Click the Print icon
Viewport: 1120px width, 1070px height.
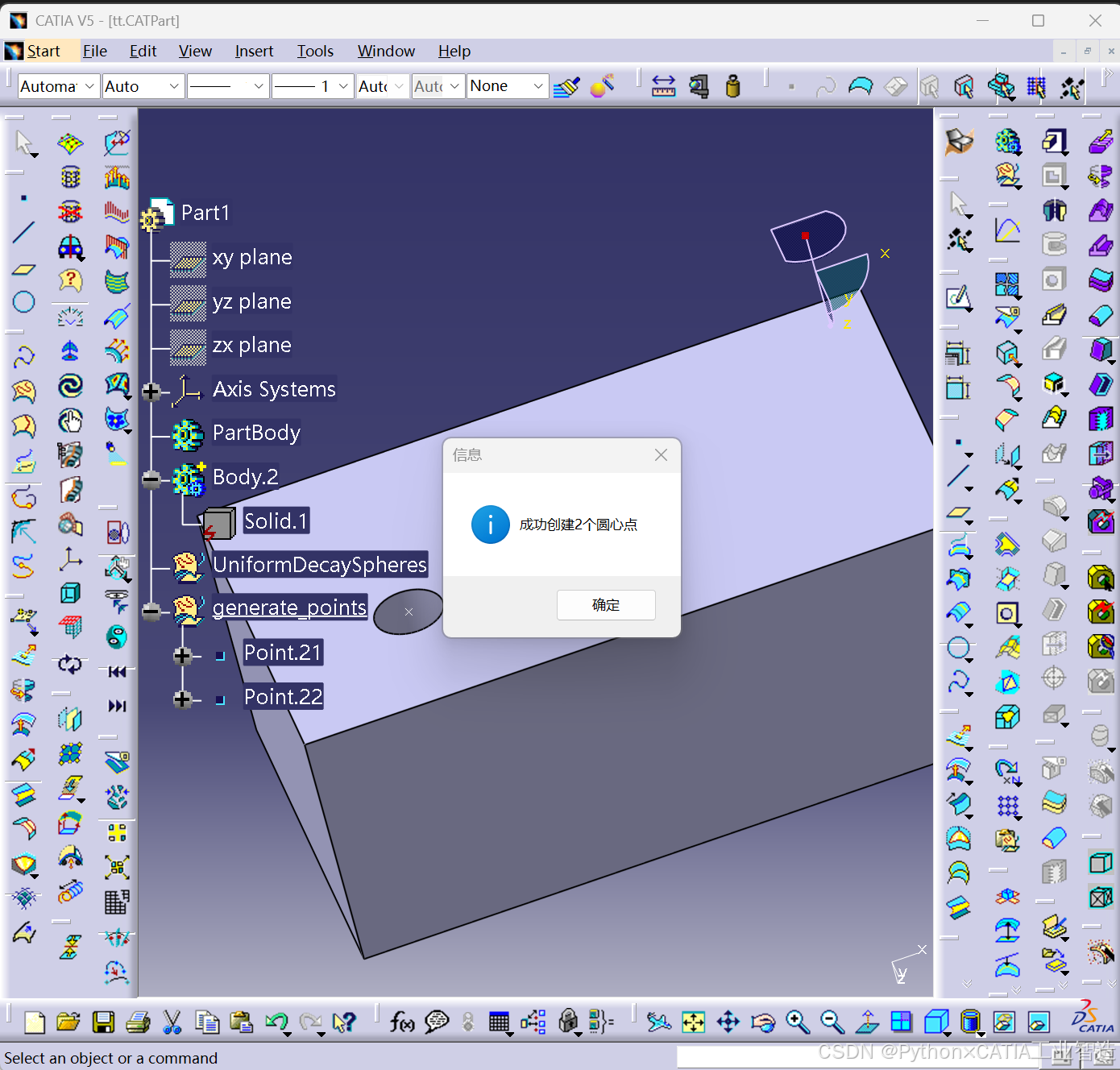pyautogui.click(x=138, y=1022)
